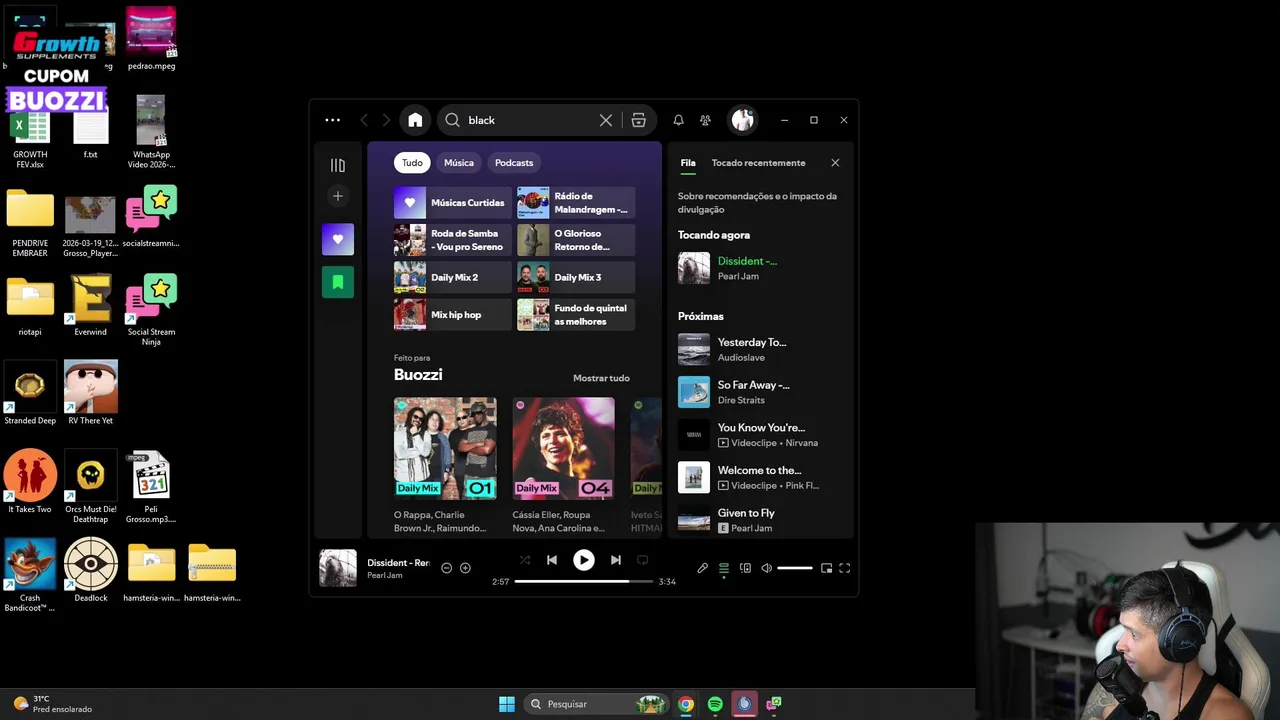Open the Daily Mix 04 cover card
Screen dimensions: 1280x720
point(564,448)
